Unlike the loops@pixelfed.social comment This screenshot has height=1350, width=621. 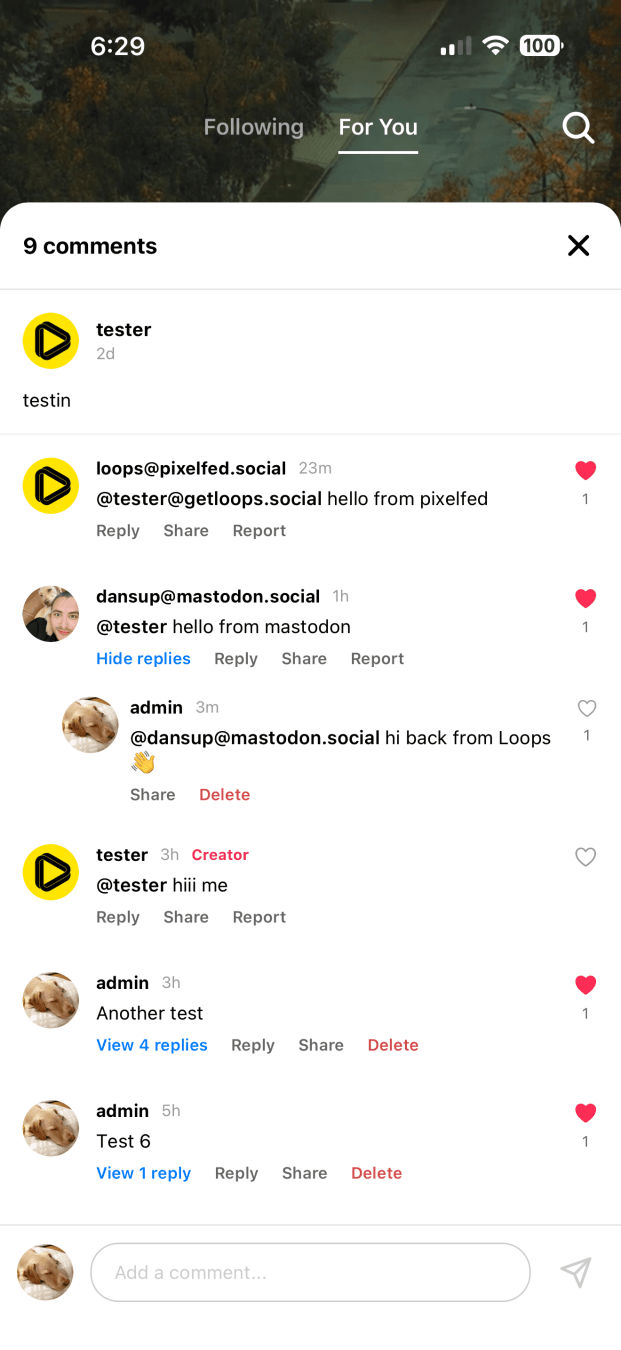[586, 470]
